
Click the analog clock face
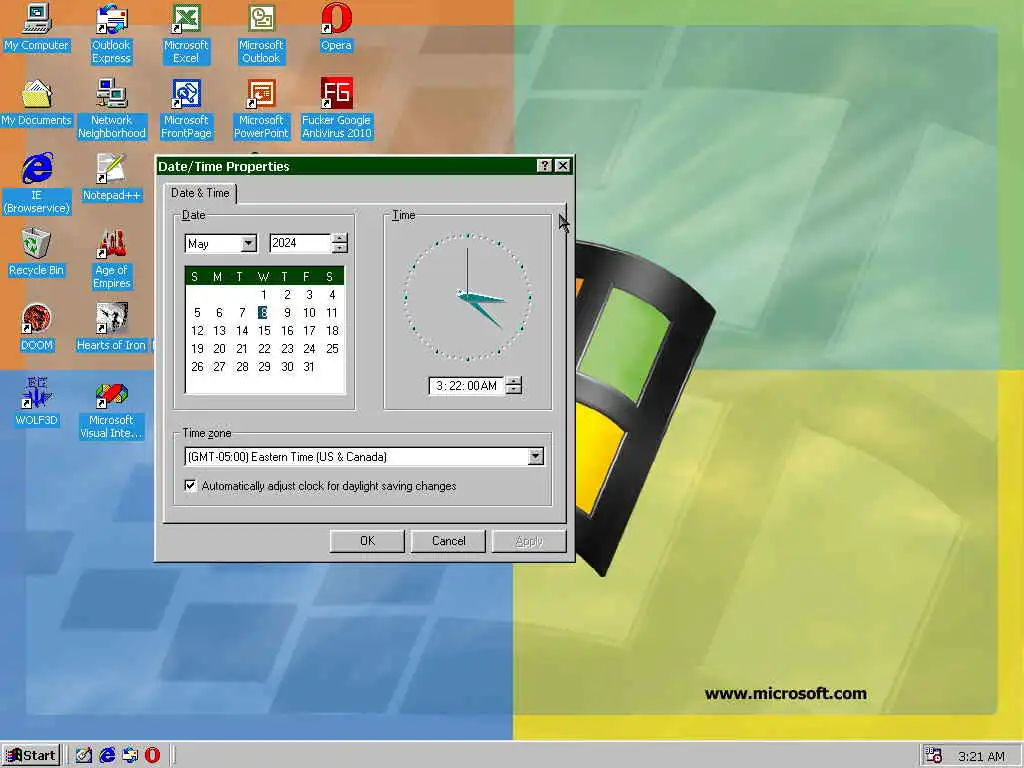[x=468, y=297]
